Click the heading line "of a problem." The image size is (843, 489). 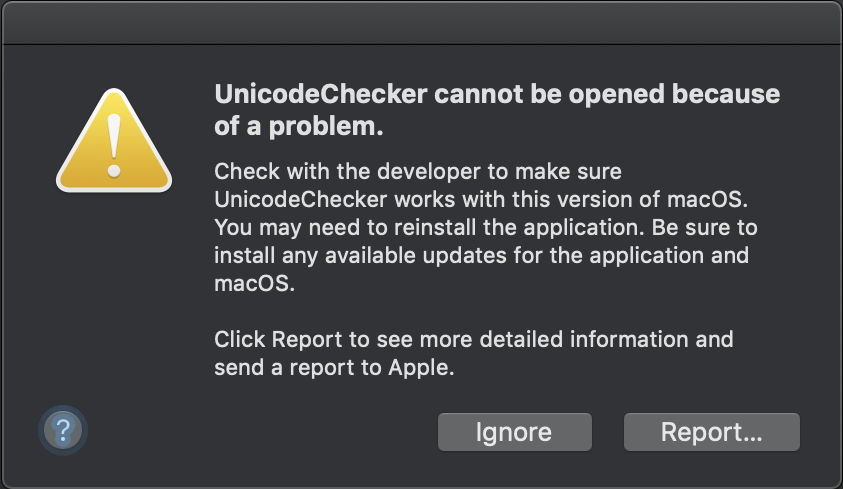click(x=299, y=127)
